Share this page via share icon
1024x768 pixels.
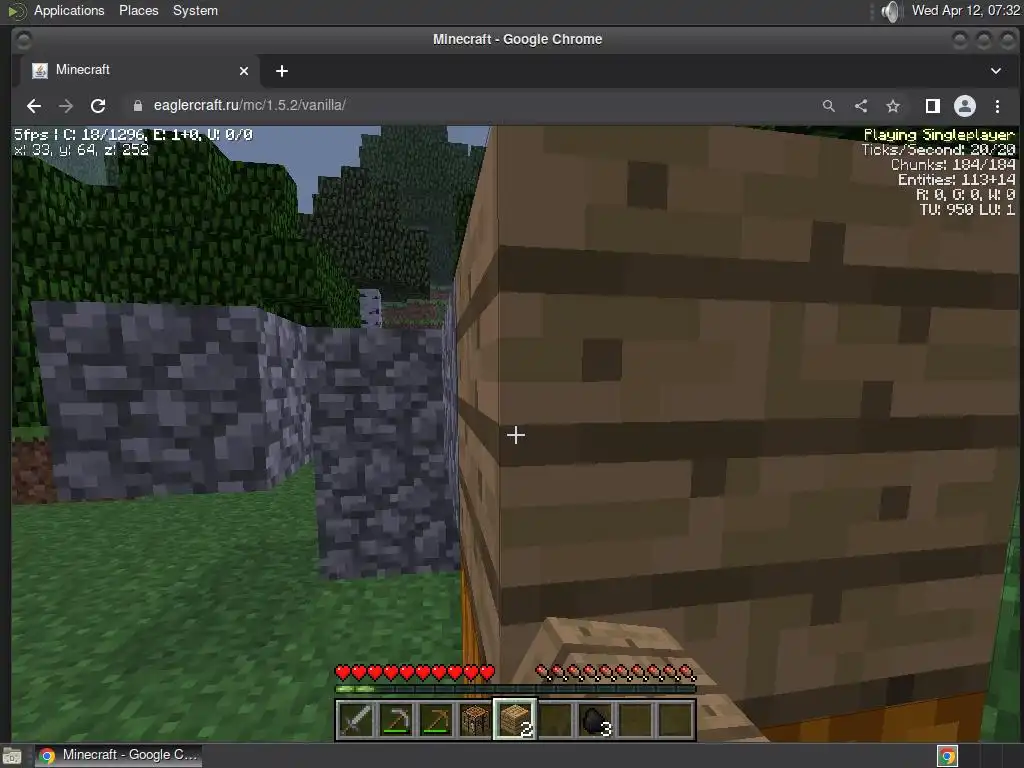point(861,106)
